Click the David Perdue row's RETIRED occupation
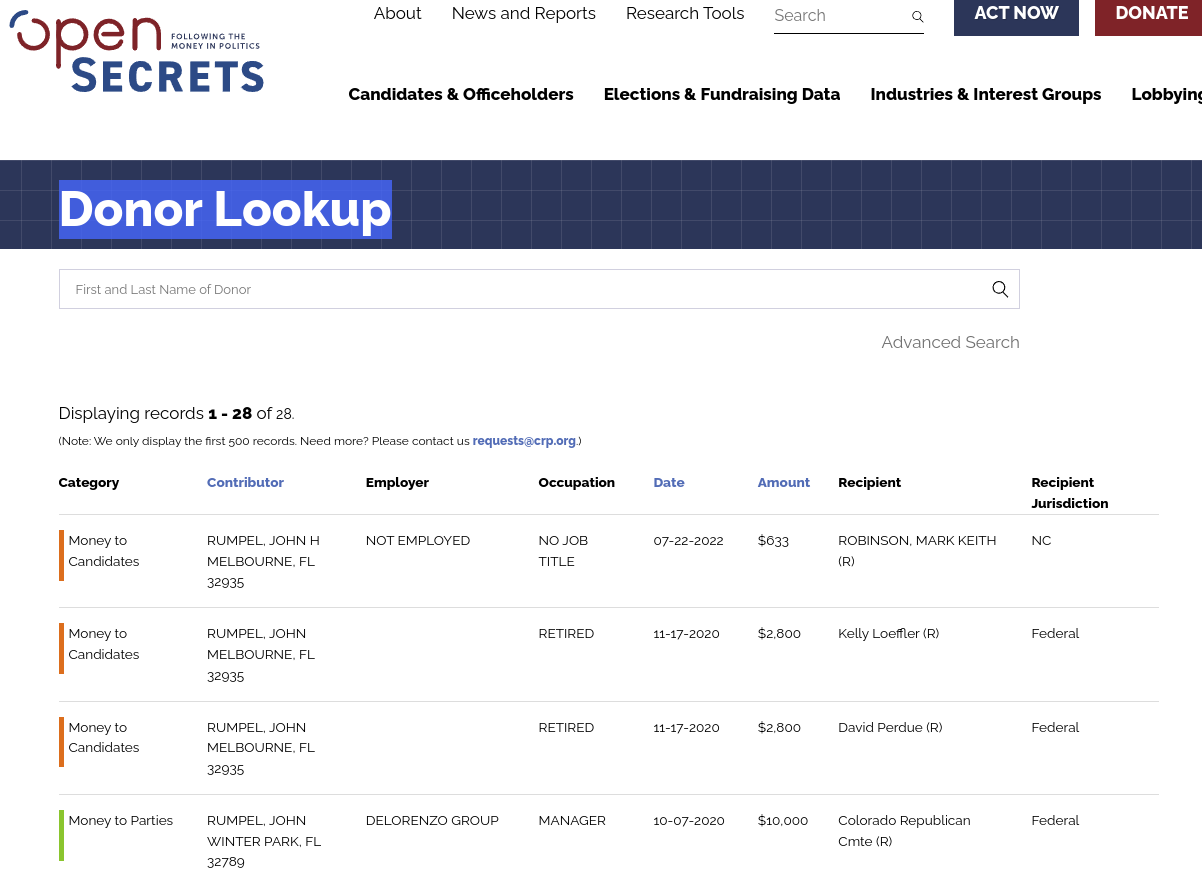The width and height of the screenshot is (1202, 874). click(x=566, y=727)
